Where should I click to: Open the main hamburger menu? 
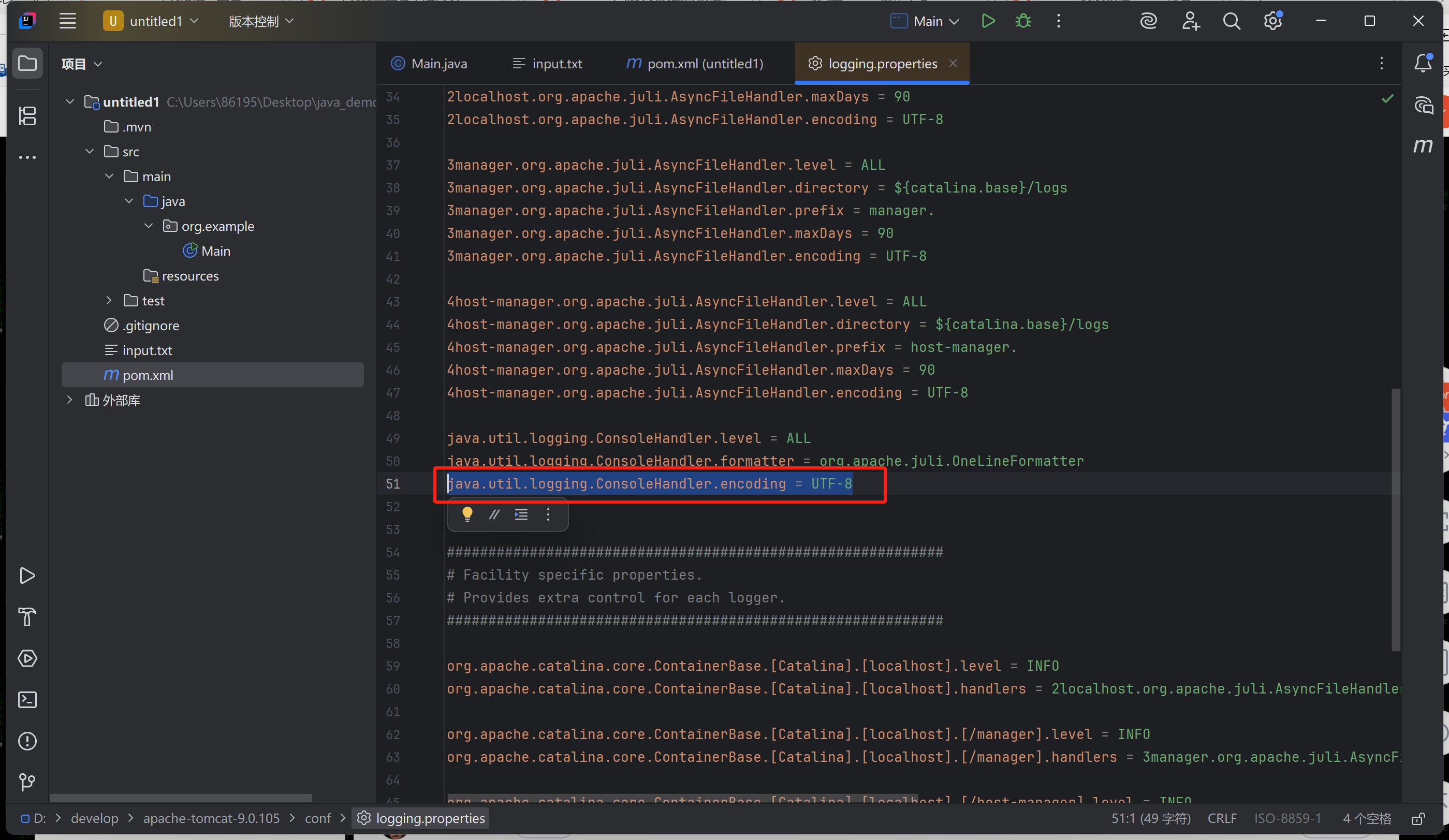(x=67, y=21)
